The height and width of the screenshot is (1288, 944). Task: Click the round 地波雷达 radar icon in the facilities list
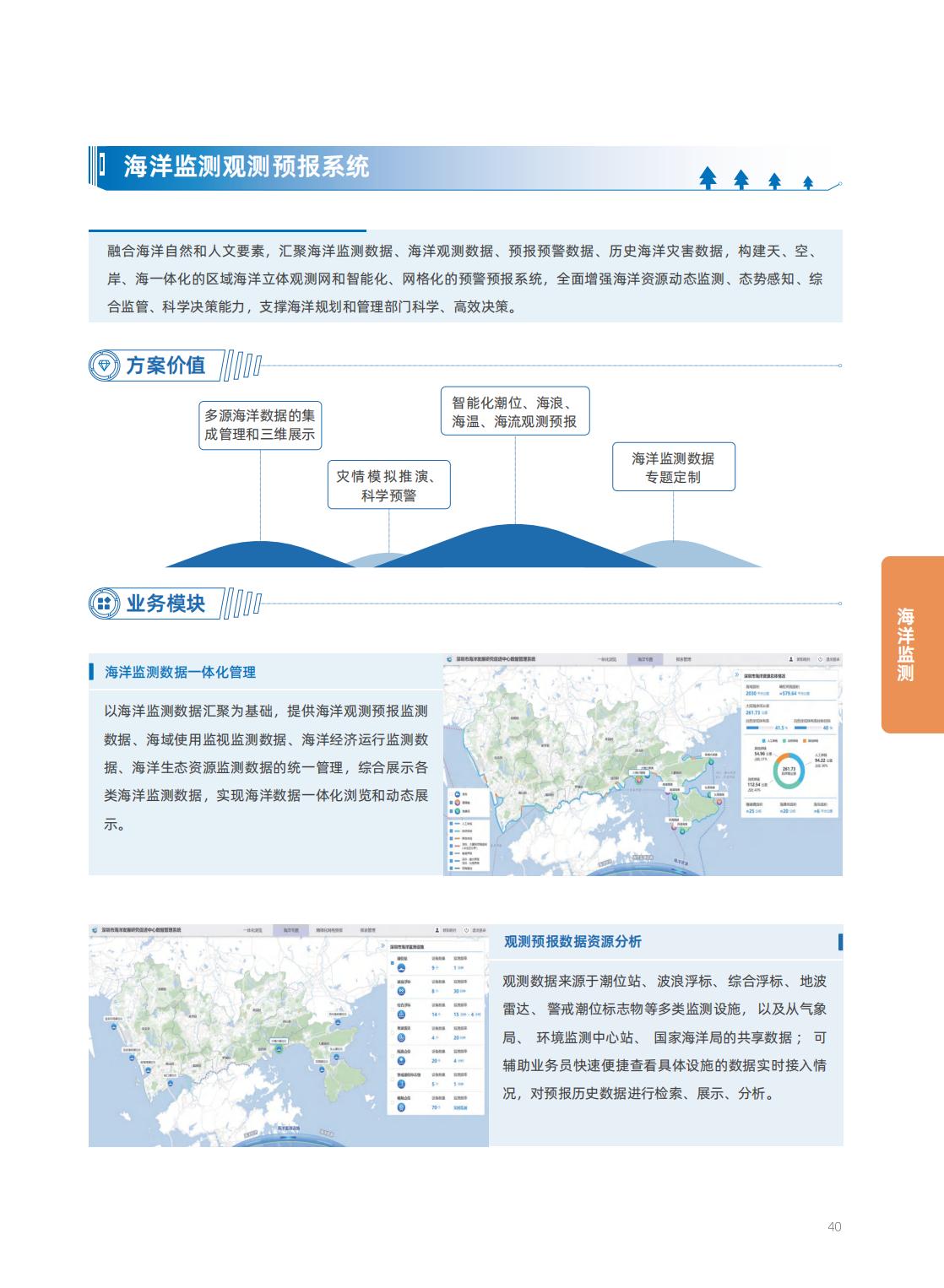click(x=402, y=1037)
